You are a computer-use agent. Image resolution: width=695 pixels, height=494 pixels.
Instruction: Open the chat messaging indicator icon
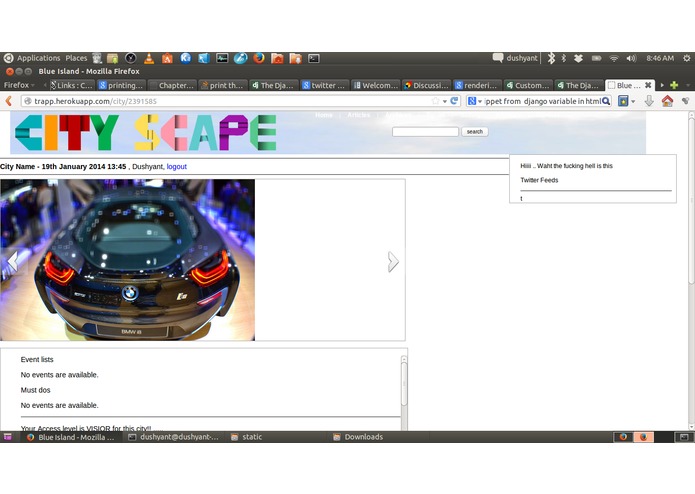[498, 58]
